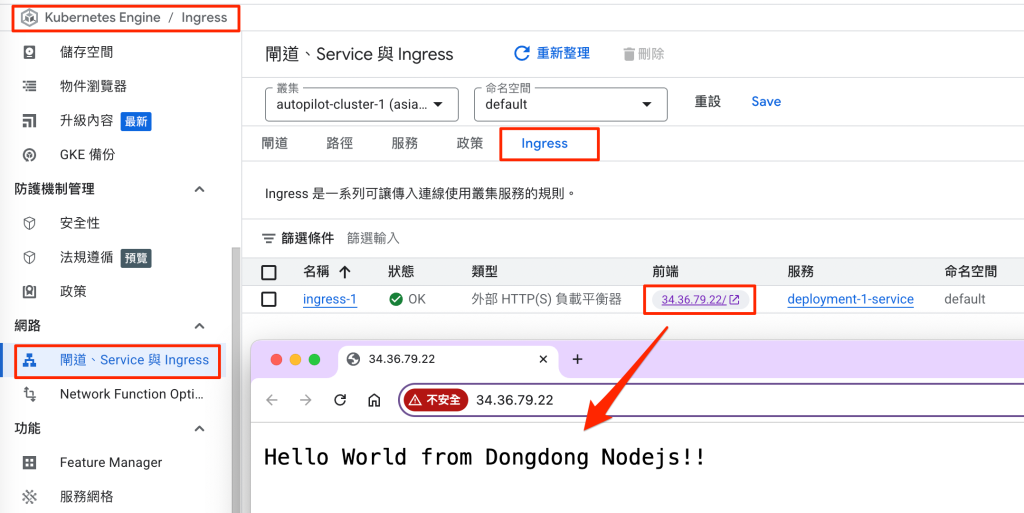Switch to the 服務 tab

coord(404,143)
